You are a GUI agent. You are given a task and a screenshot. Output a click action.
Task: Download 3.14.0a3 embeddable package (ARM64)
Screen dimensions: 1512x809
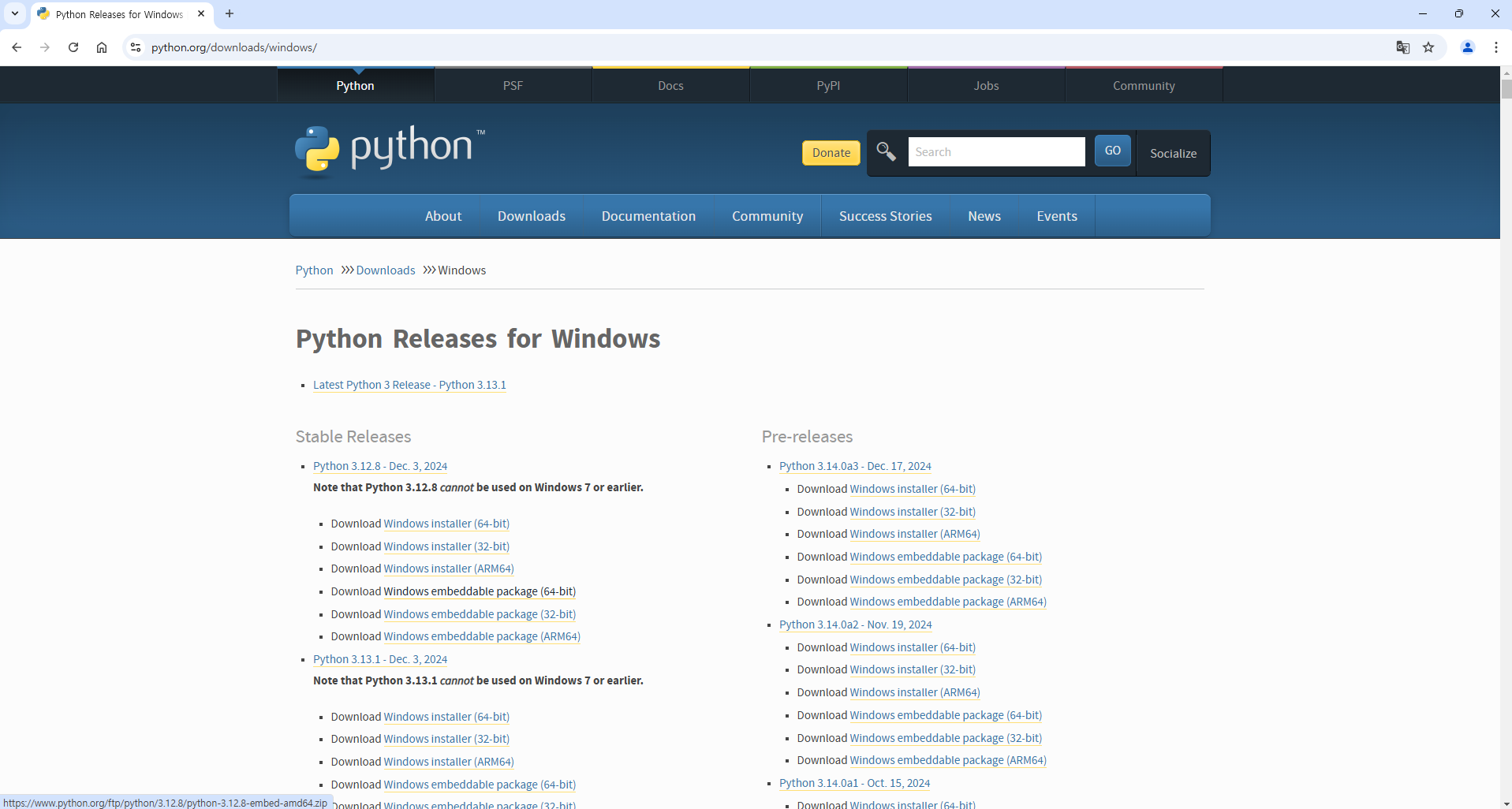(948, 602)
